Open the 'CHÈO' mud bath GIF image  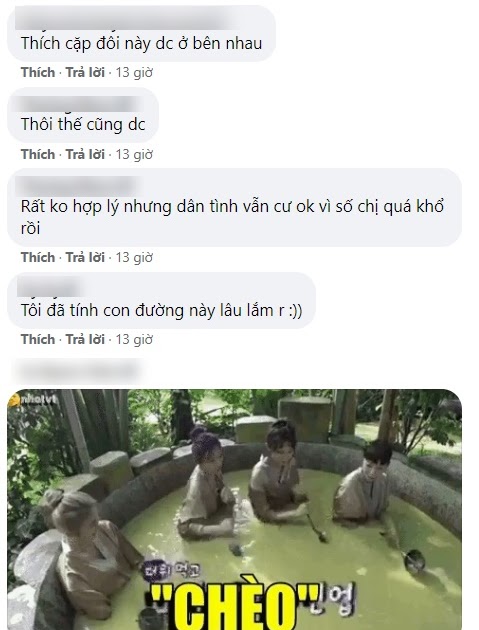click(x=235, y=509)
